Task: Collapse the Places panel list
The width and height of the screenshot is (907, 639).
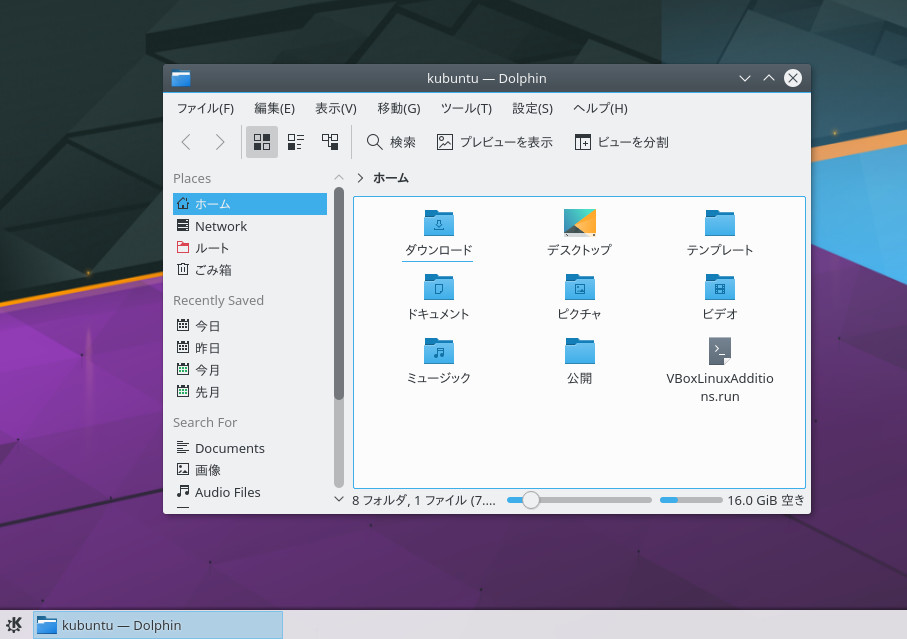Action: [x=339, y=177]
